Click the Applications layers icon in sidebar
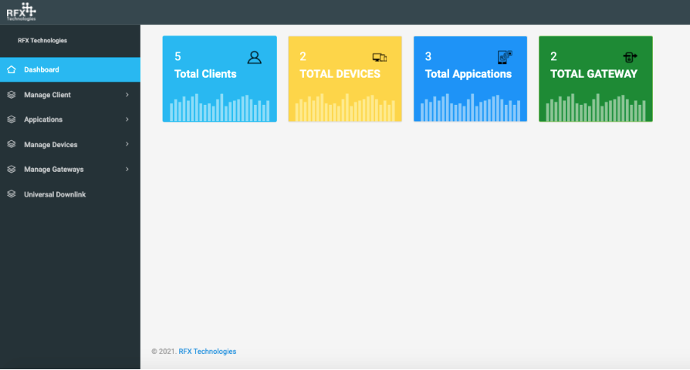The height and width of the screenshot is (370, 690). pos(11,119)
